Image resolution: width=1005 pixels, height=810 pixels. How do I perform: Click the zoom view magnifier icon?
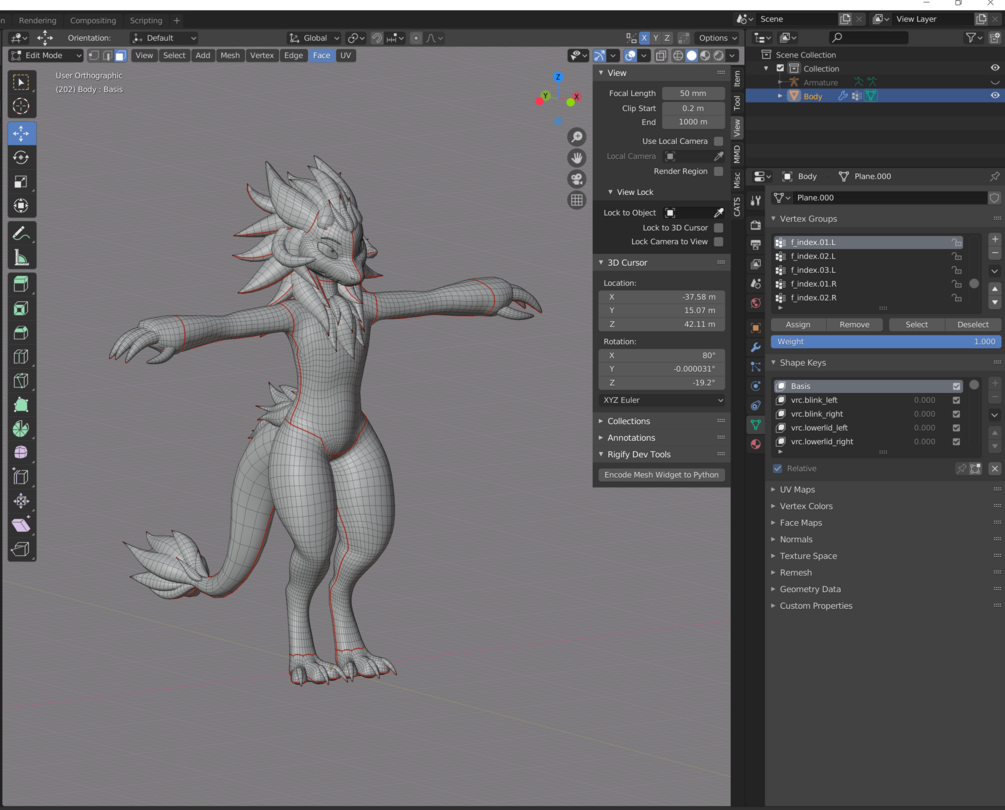pos(577,136)
